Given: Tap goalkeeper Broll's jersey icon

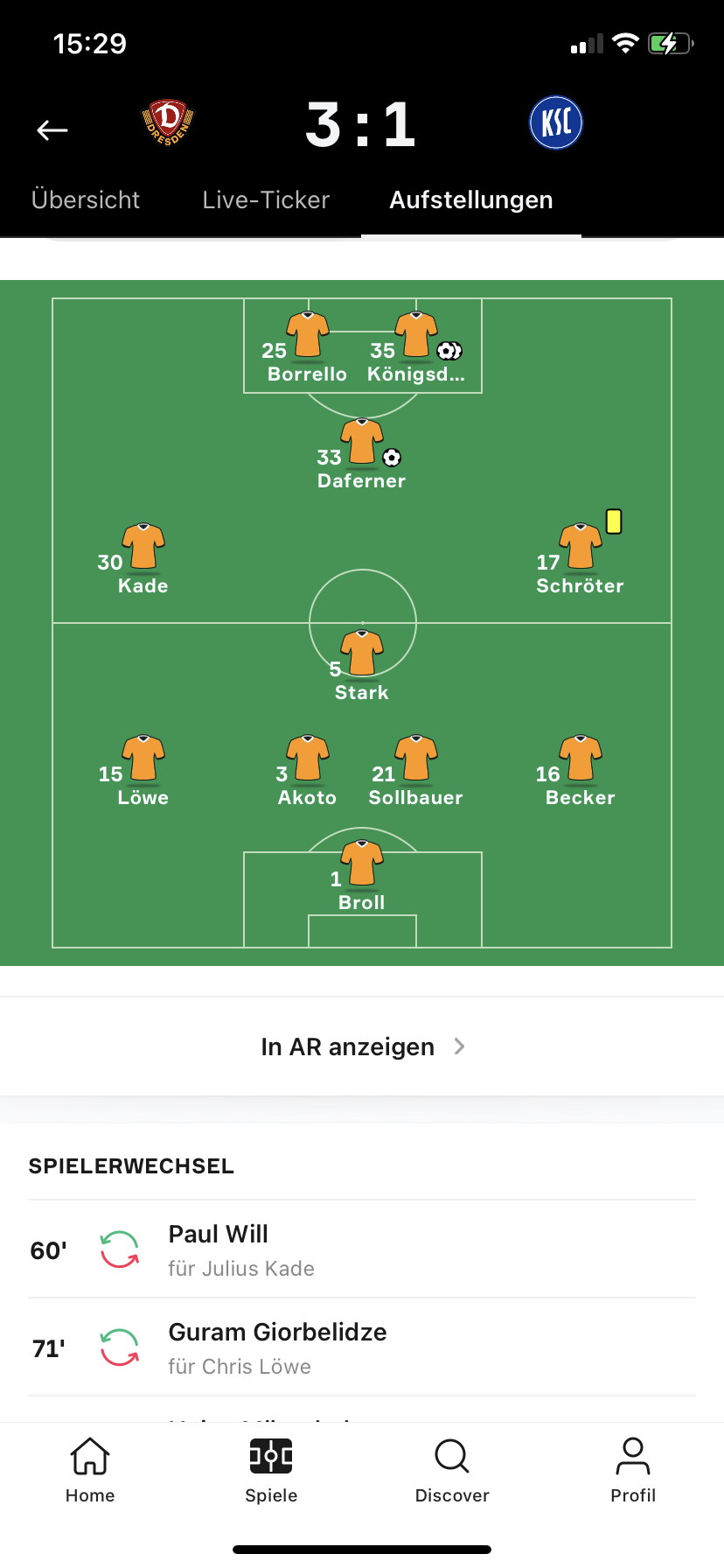Looking at the screenshot, I should click(362, 864).
